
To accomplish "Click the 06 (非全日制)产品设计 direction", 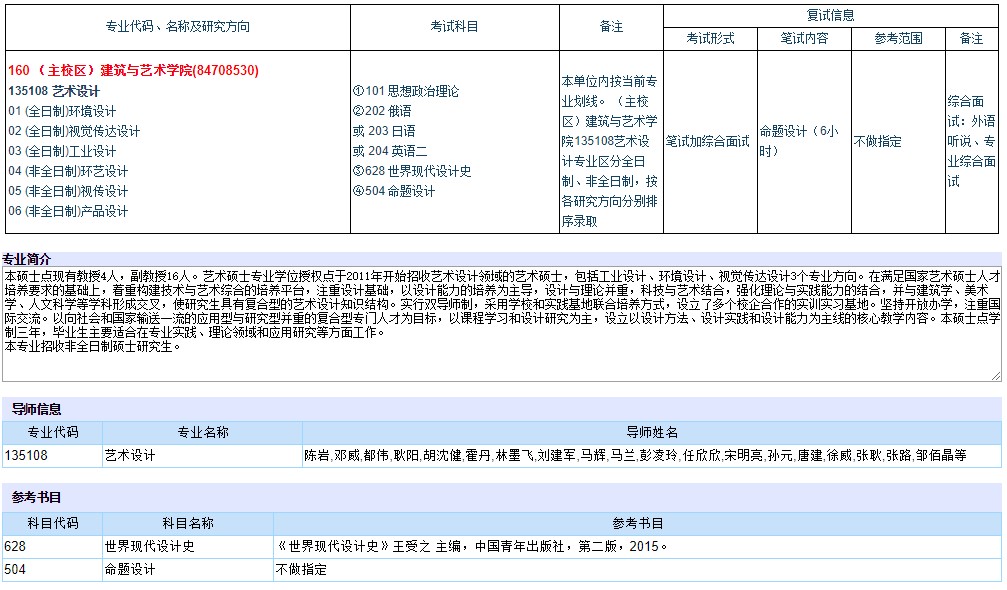I will tap(68, 211).
